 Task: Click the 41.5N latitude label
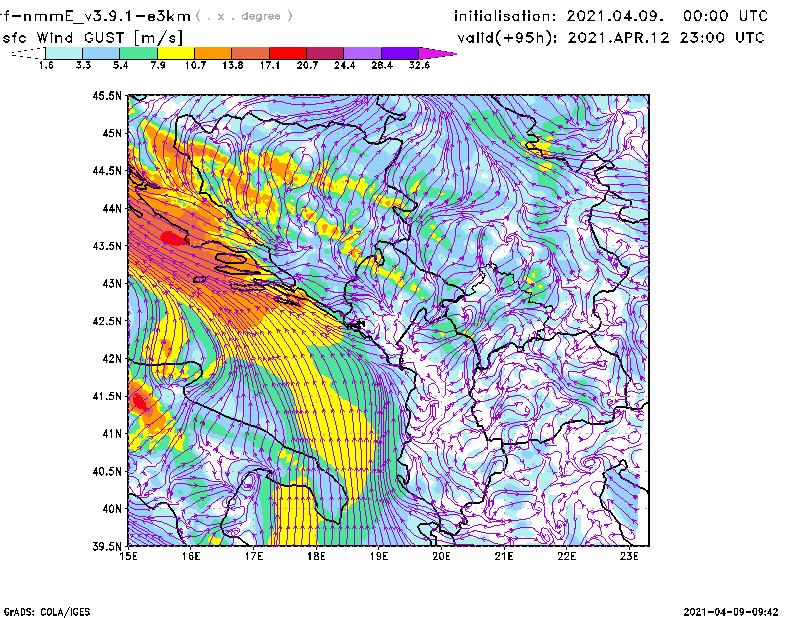point(107,396)
